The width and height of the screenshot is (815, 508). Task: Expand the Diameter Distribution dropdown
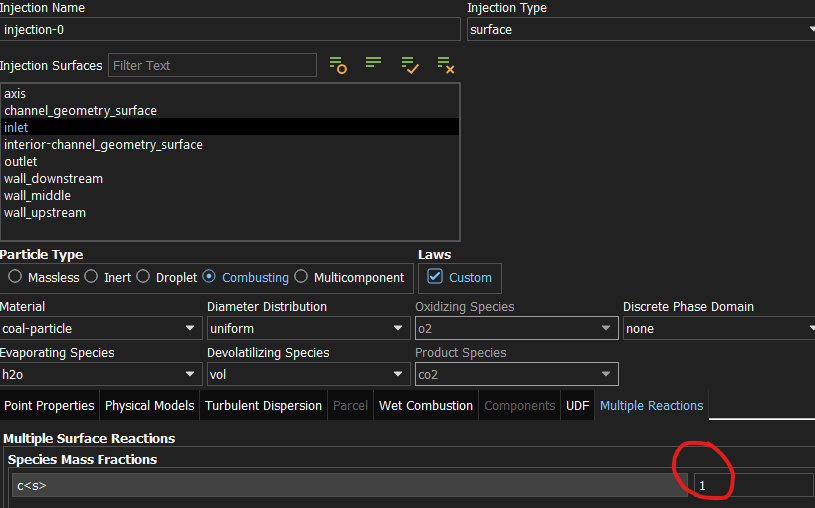pyautogui.click(x=308, y=328)
